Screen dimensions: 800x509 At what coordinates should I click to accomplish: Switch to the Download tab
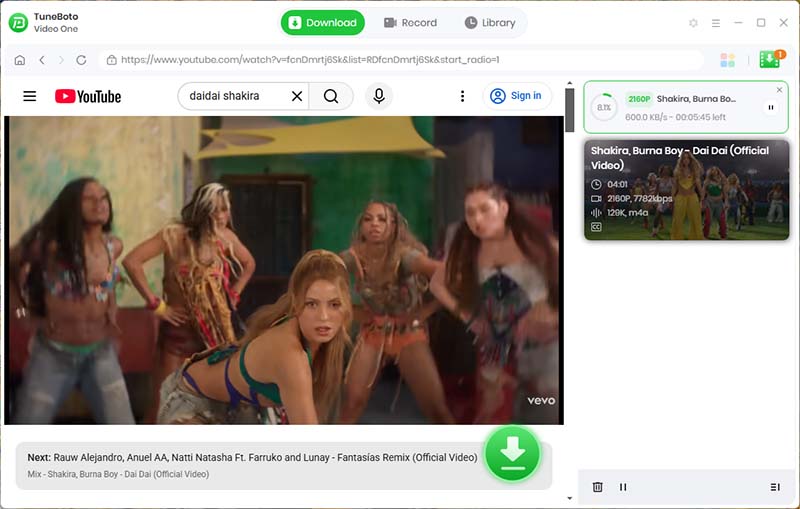(322, 22)
